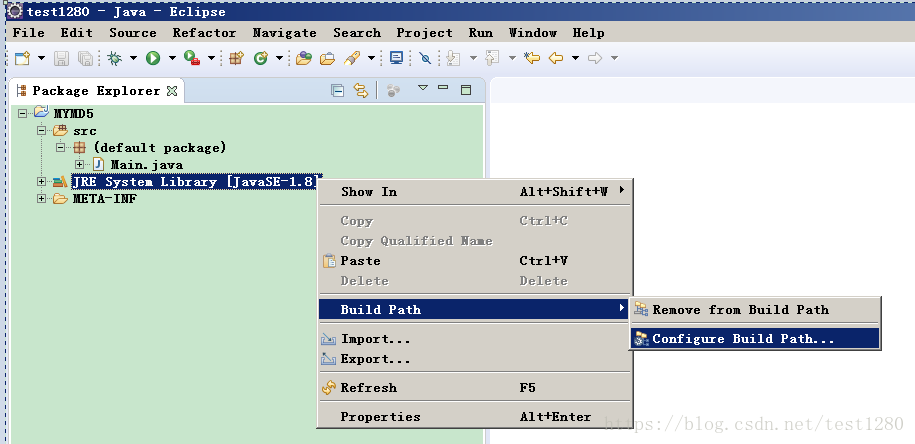This screenshot has height=444, width=915.
Task: Click Configure Build Path... submenu item
Action: coord(755,338)
